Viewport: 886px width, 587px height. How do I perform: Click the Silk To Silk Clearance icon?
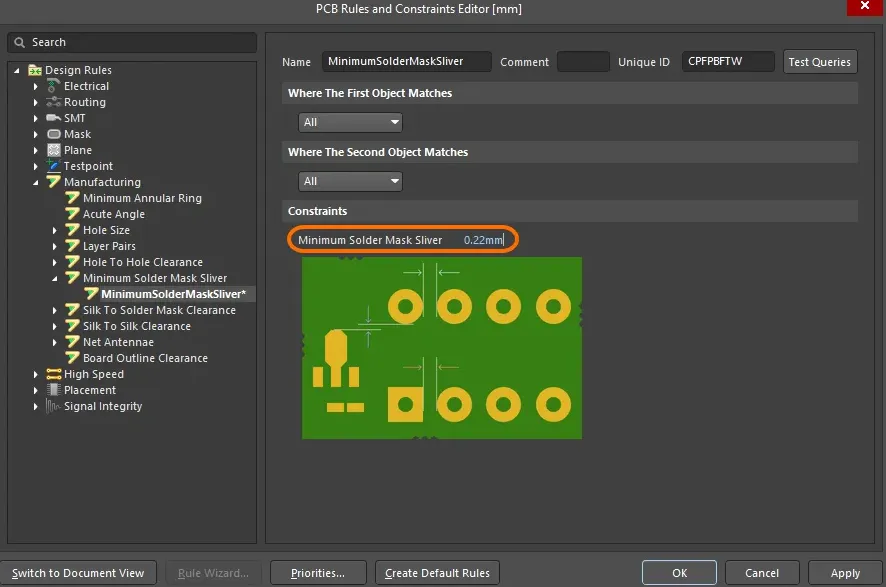pyautogui.click(x=72, y=325)
